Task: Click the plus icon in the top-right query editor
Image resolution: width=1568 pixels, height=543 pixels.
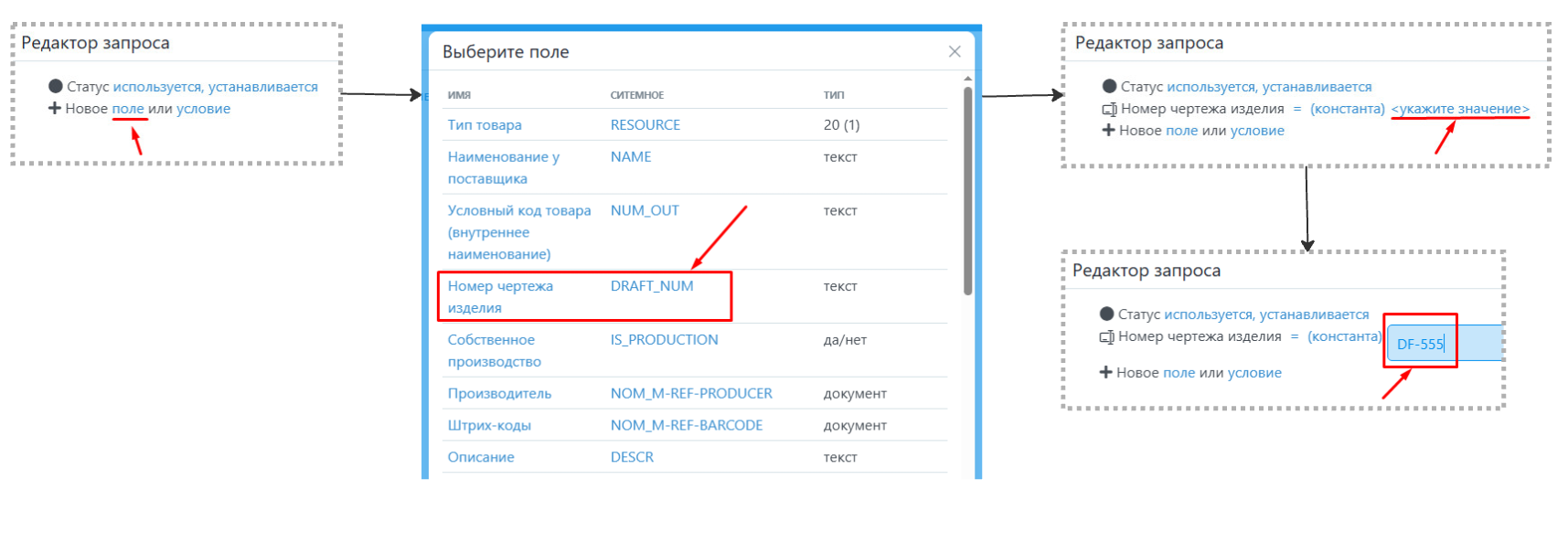Action: tap(1108, 131)
